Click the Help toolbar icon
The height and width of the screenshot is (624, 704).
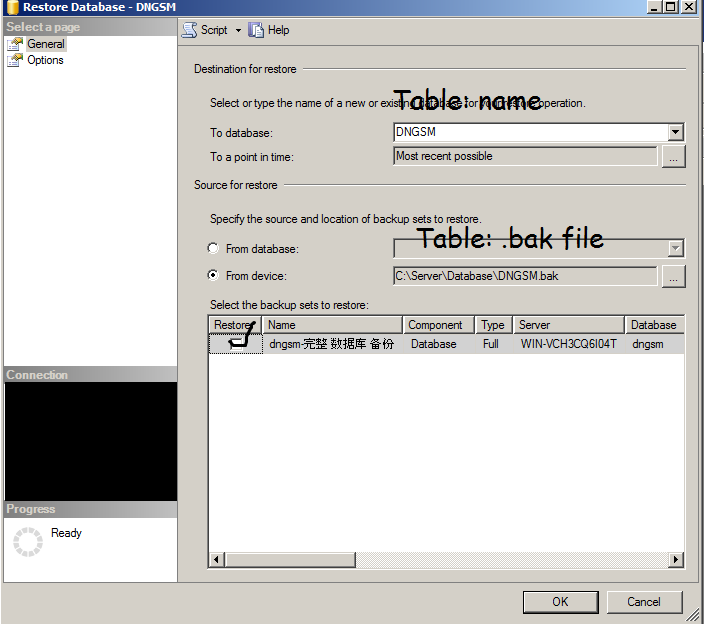tap(256, 30)
